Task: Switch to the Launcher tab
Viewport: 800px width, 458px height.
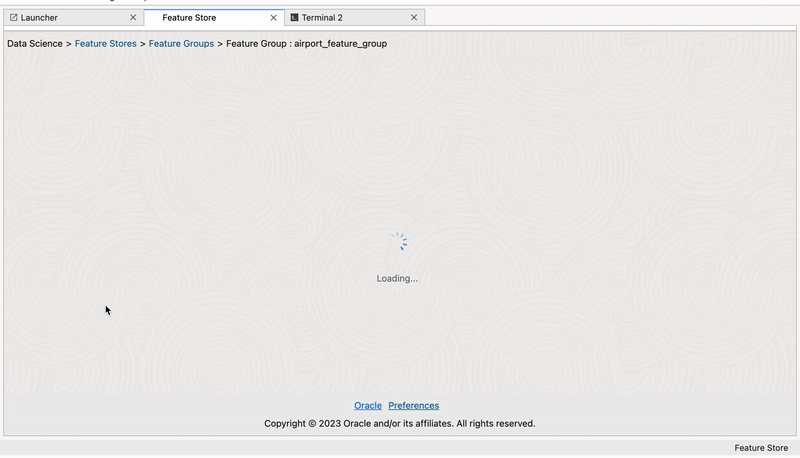Action: pos(73,17)
